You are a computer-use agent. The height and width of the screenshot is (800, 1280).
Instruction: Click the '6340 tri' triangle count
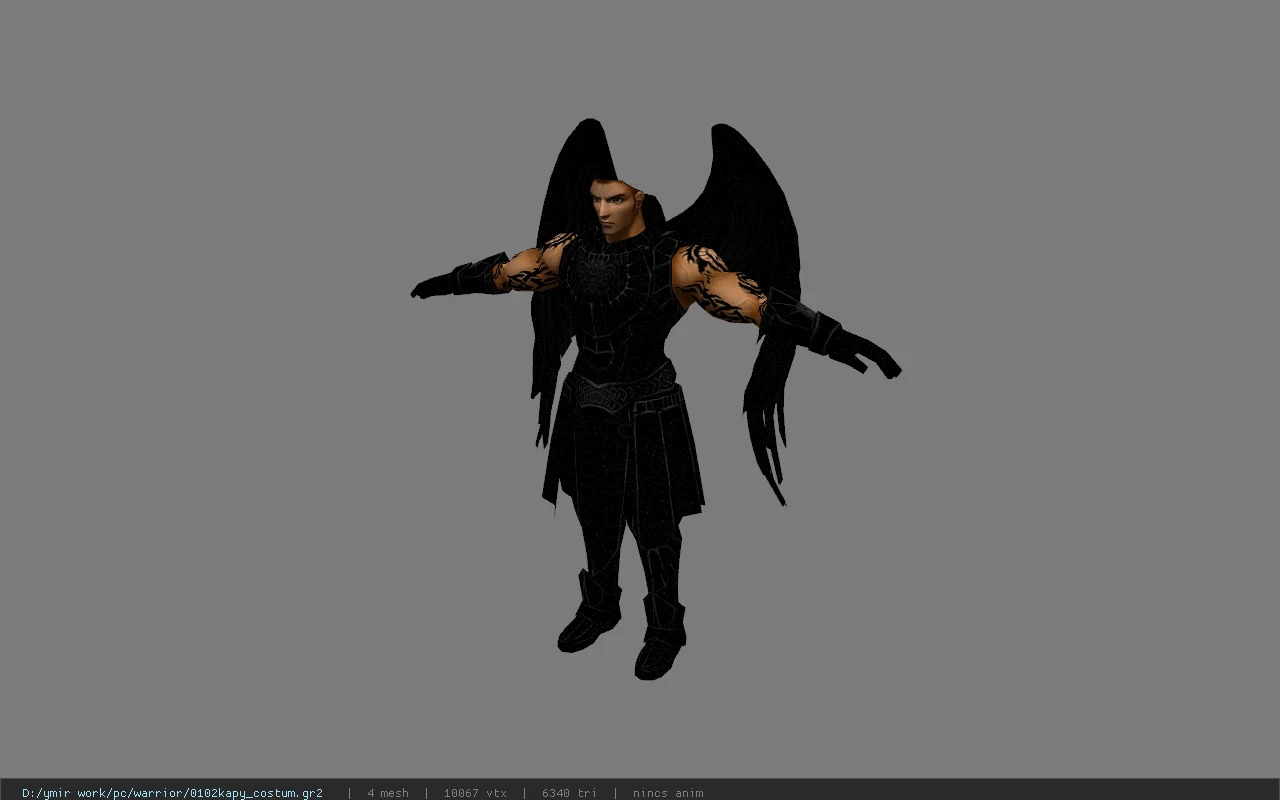click(569, 793)
